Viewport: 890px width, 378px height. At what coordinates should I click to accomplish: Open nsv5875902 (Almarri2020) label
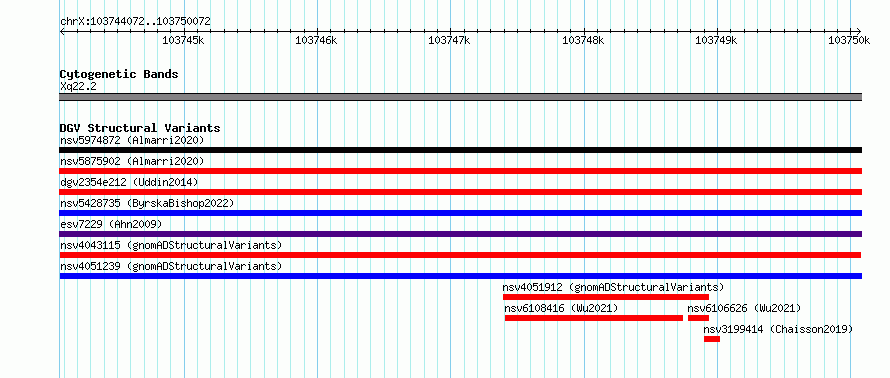pyautogui.click(x=132, y=161)
